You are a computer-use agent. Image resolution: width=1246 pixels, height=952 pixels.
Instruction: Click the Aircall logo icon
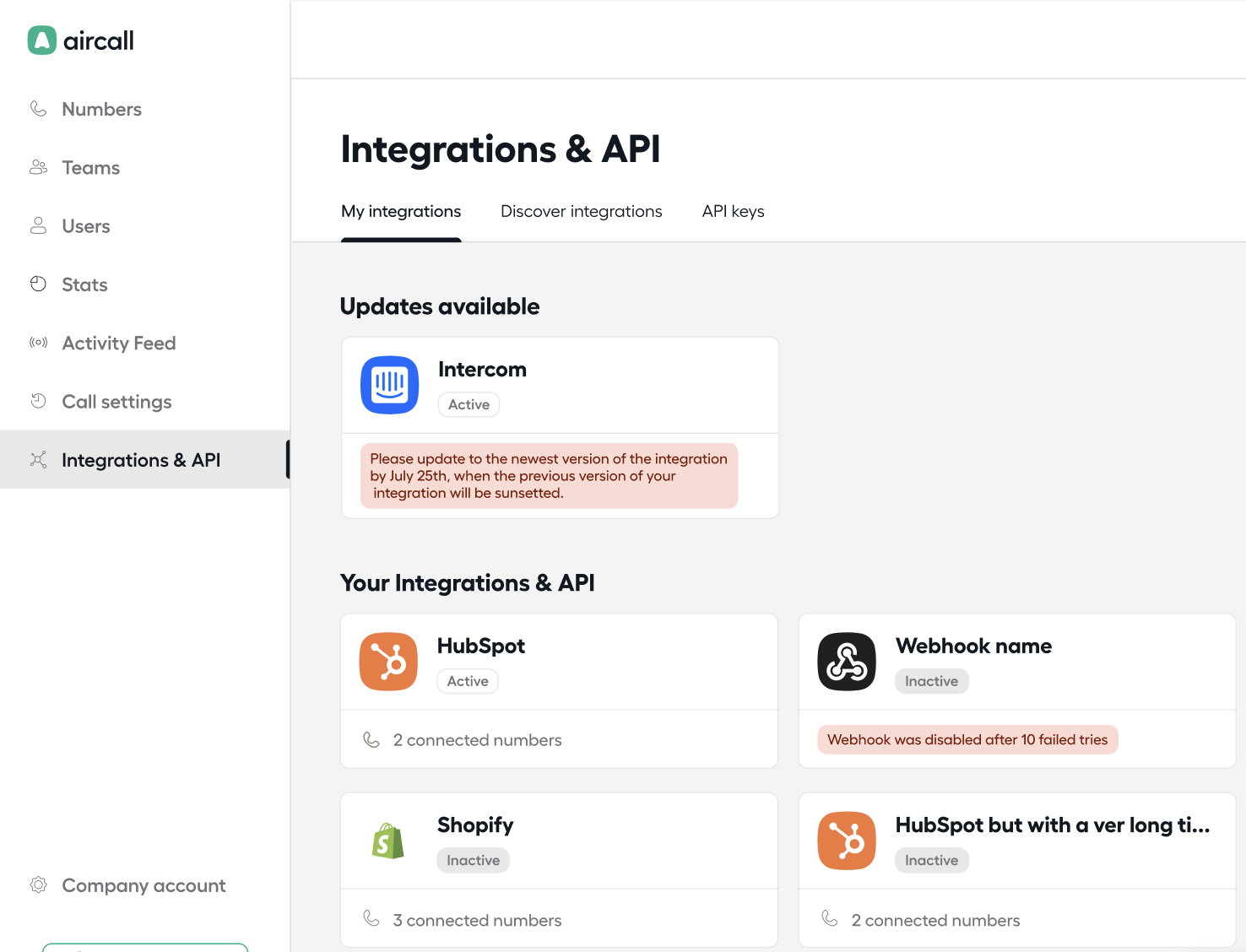[x=42, y=41]
